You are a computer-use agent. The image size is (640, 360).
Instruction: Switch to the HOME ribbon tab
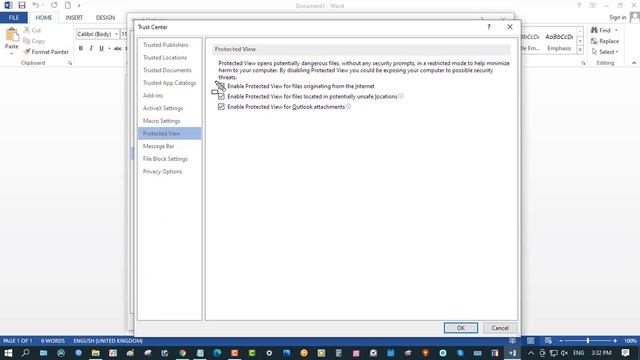tap(44, 18)
